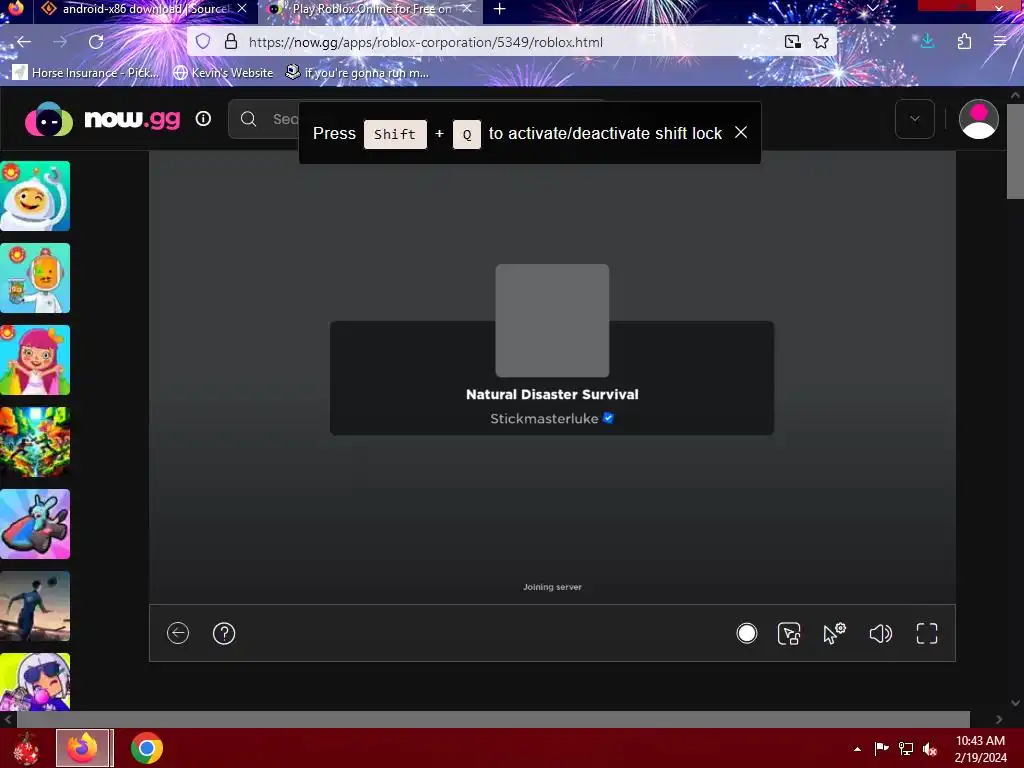Dismiss the shift lock tip
Viewport: 1024px width, 768px height.
[741, 133]
